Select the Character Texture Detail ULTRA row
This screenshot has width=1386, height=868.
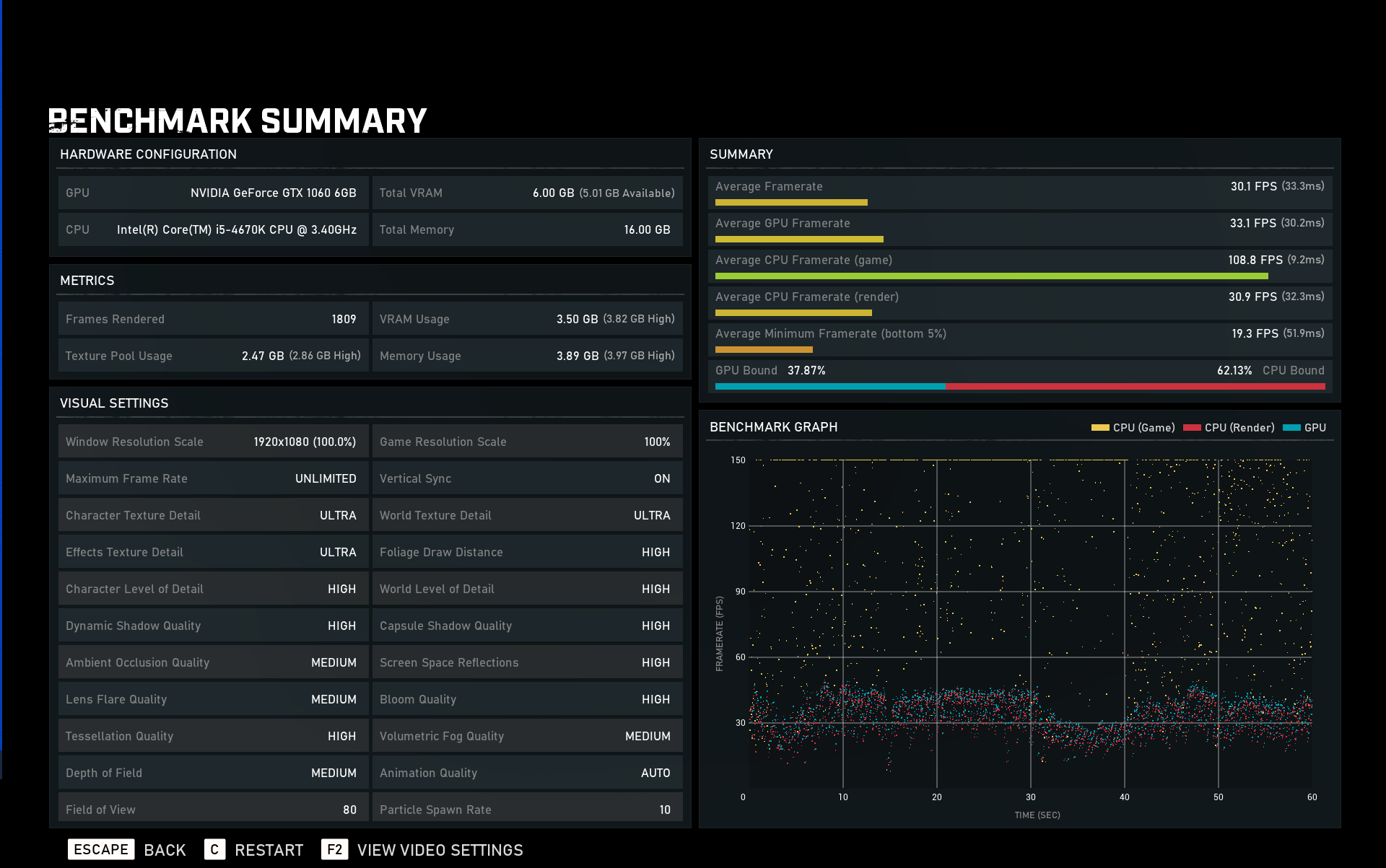pyautogui.click(x=213, y=515)
